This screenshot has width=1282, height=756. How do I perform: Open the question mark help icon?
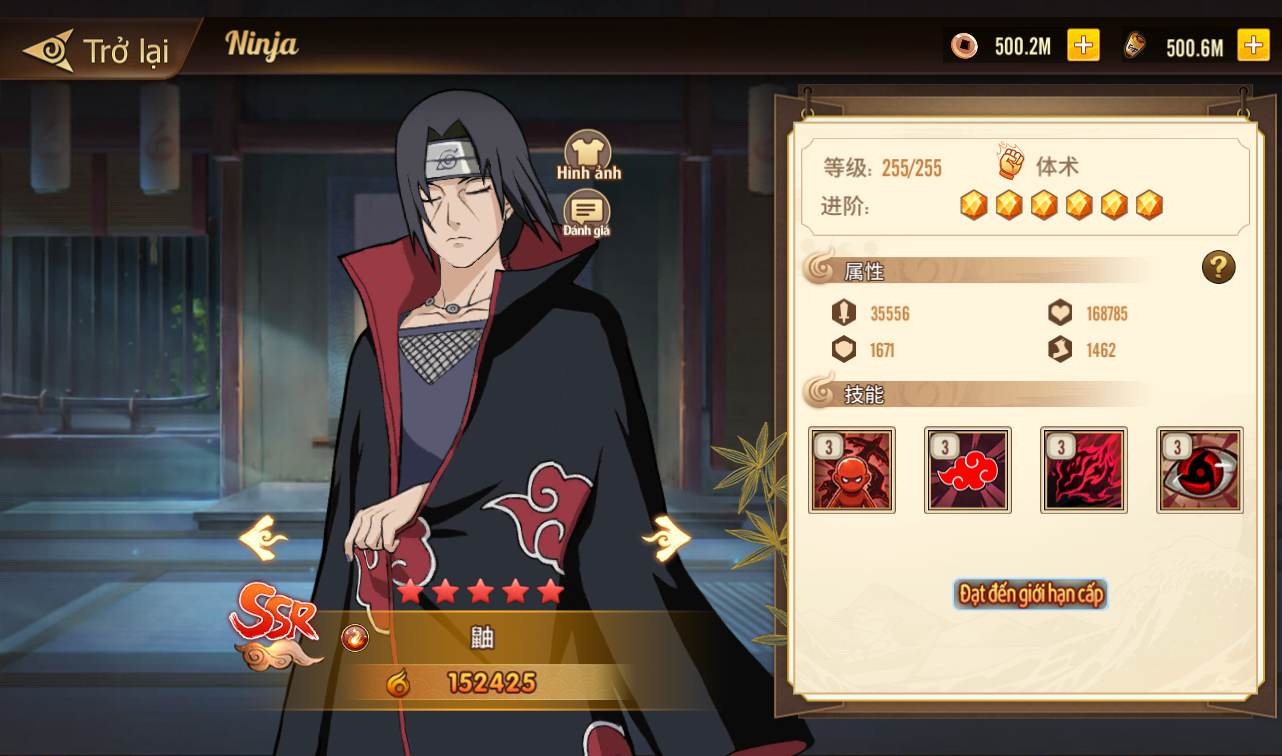1218,267
